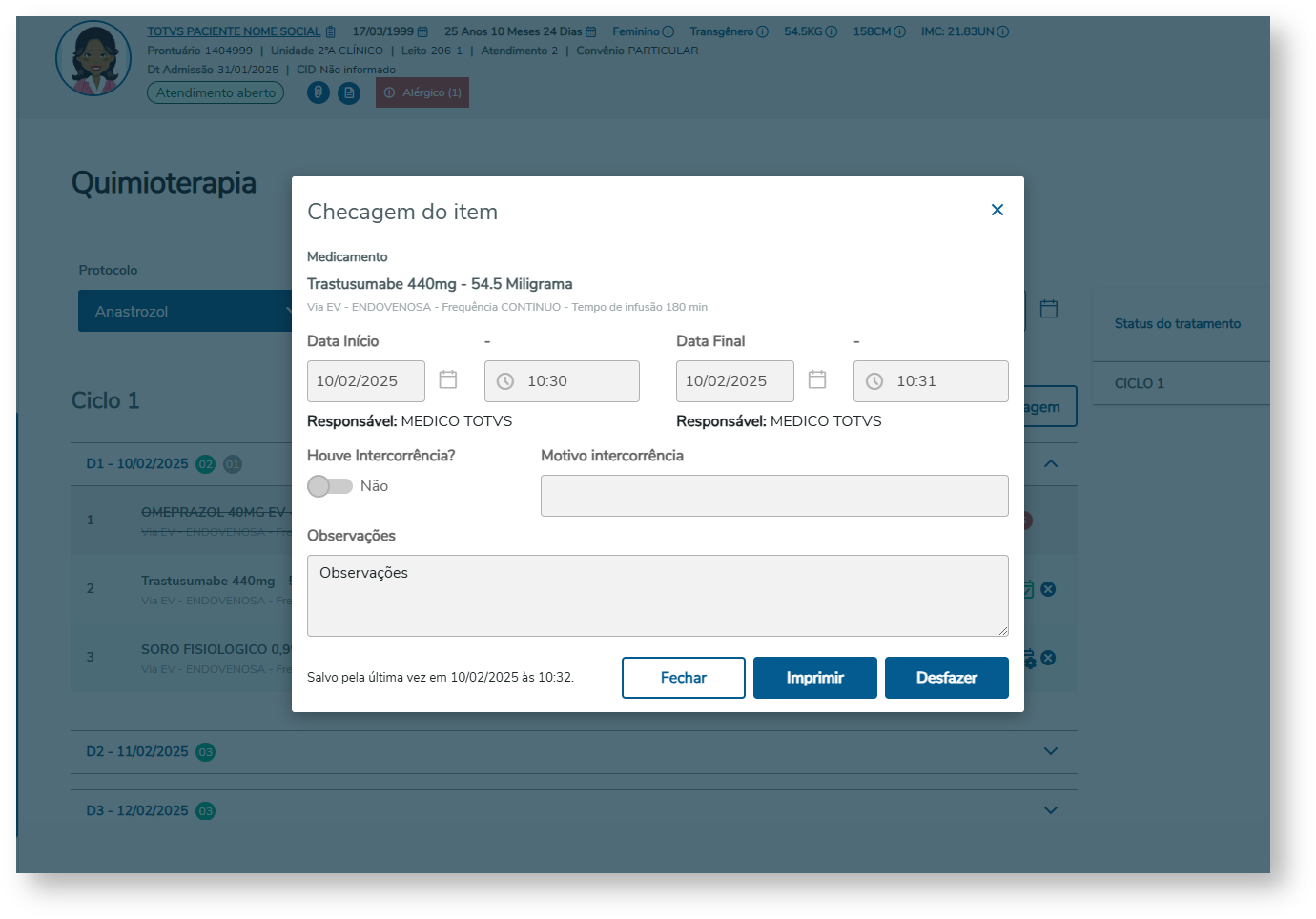
Task: Show info for weight 54.5KG
Action: click(832, 31)
